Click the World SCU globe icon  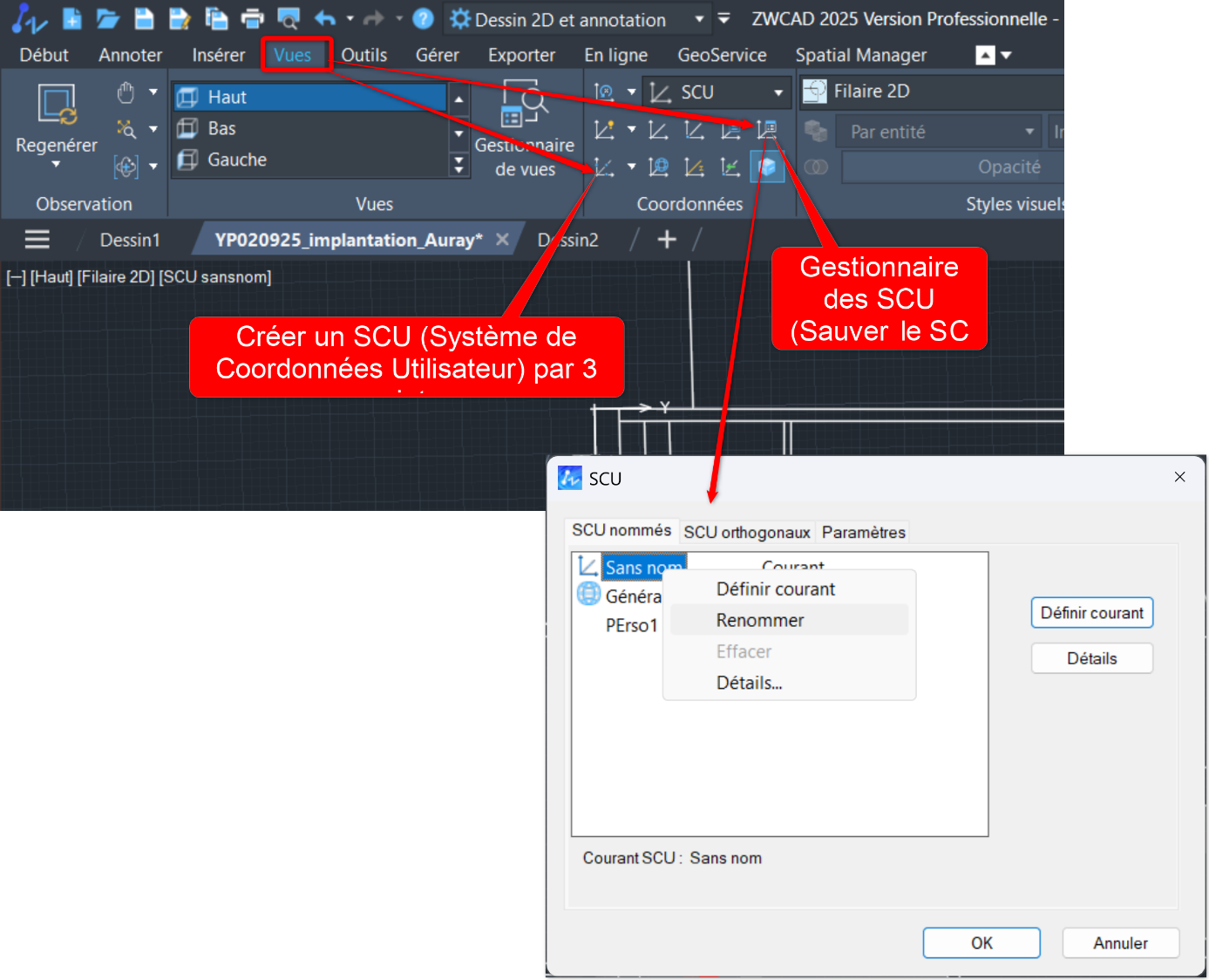pyautogui.click(x=589, y=595)
